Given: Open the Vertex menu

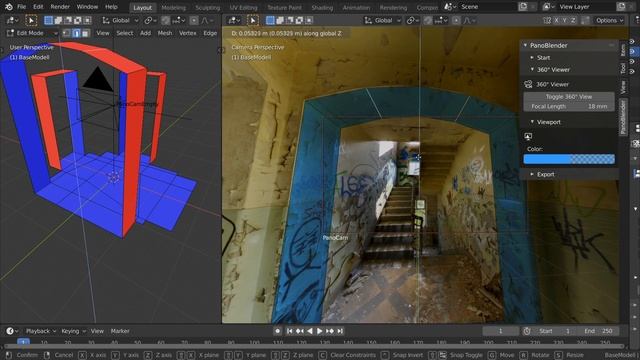Looking at the screenshot, I should [x=187, y=33].
